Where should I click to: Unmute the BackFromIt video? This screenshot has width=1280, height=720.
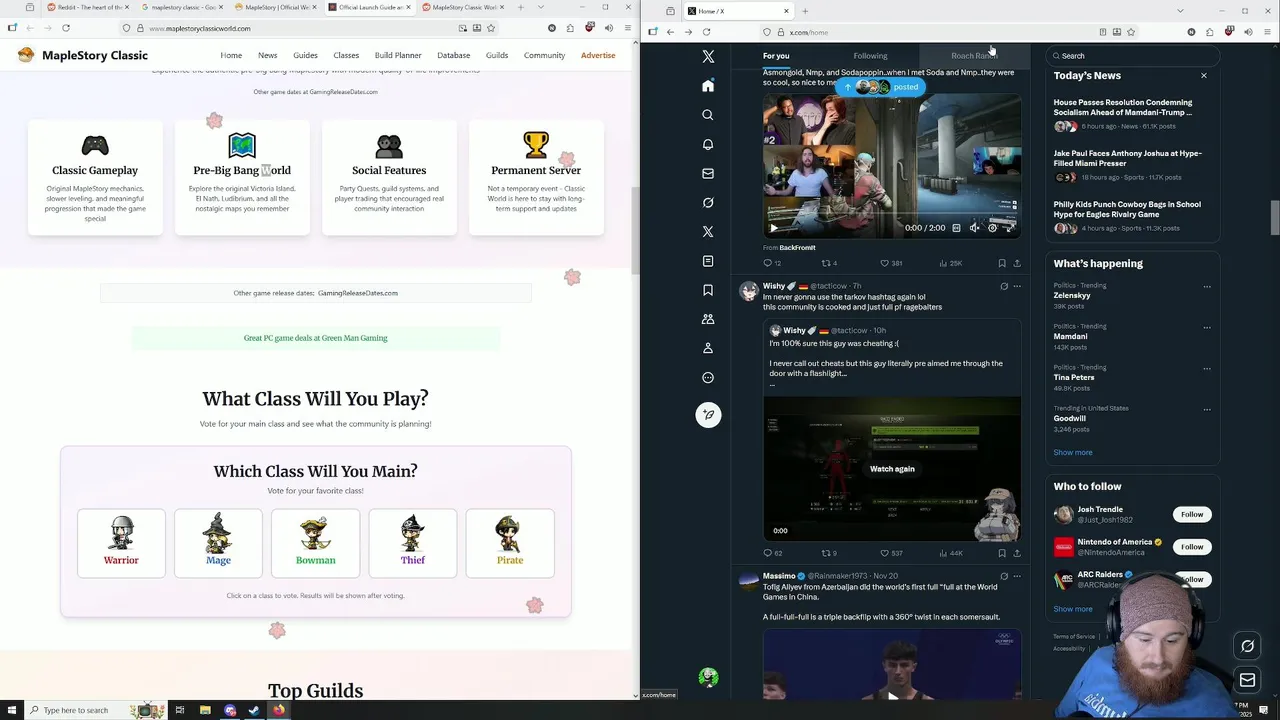coord(974,228)
